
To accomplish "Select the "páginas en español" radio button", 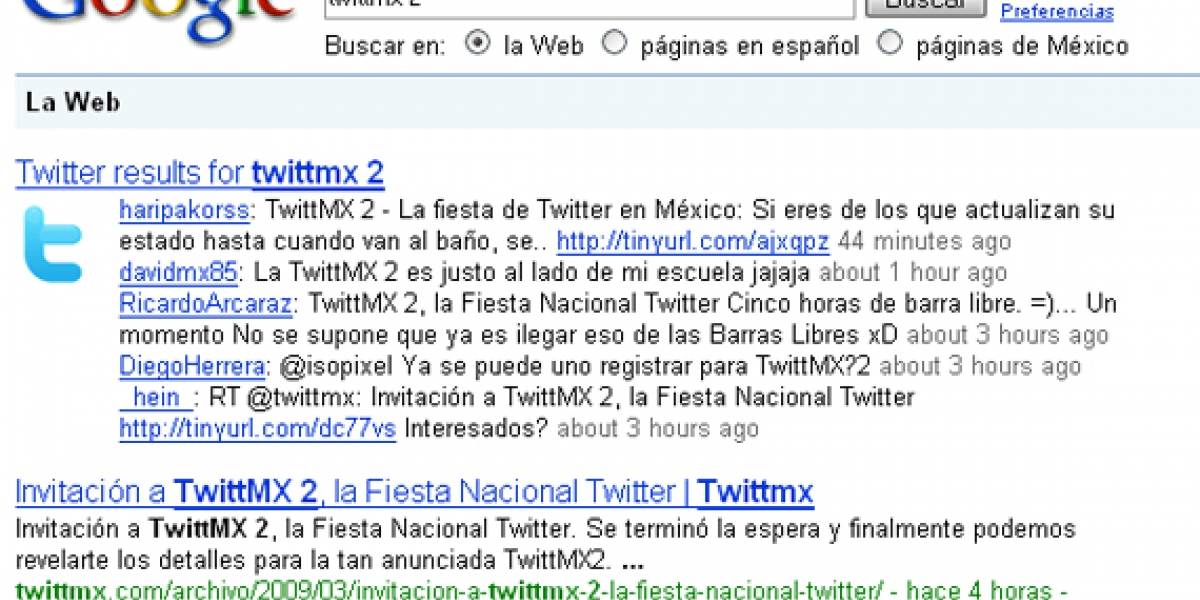I will pos(614,44).
